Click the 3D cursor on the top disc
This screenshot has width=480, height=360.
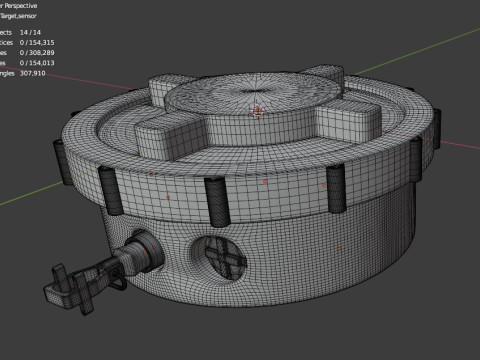pyautogui.click(x=258, y=111)
